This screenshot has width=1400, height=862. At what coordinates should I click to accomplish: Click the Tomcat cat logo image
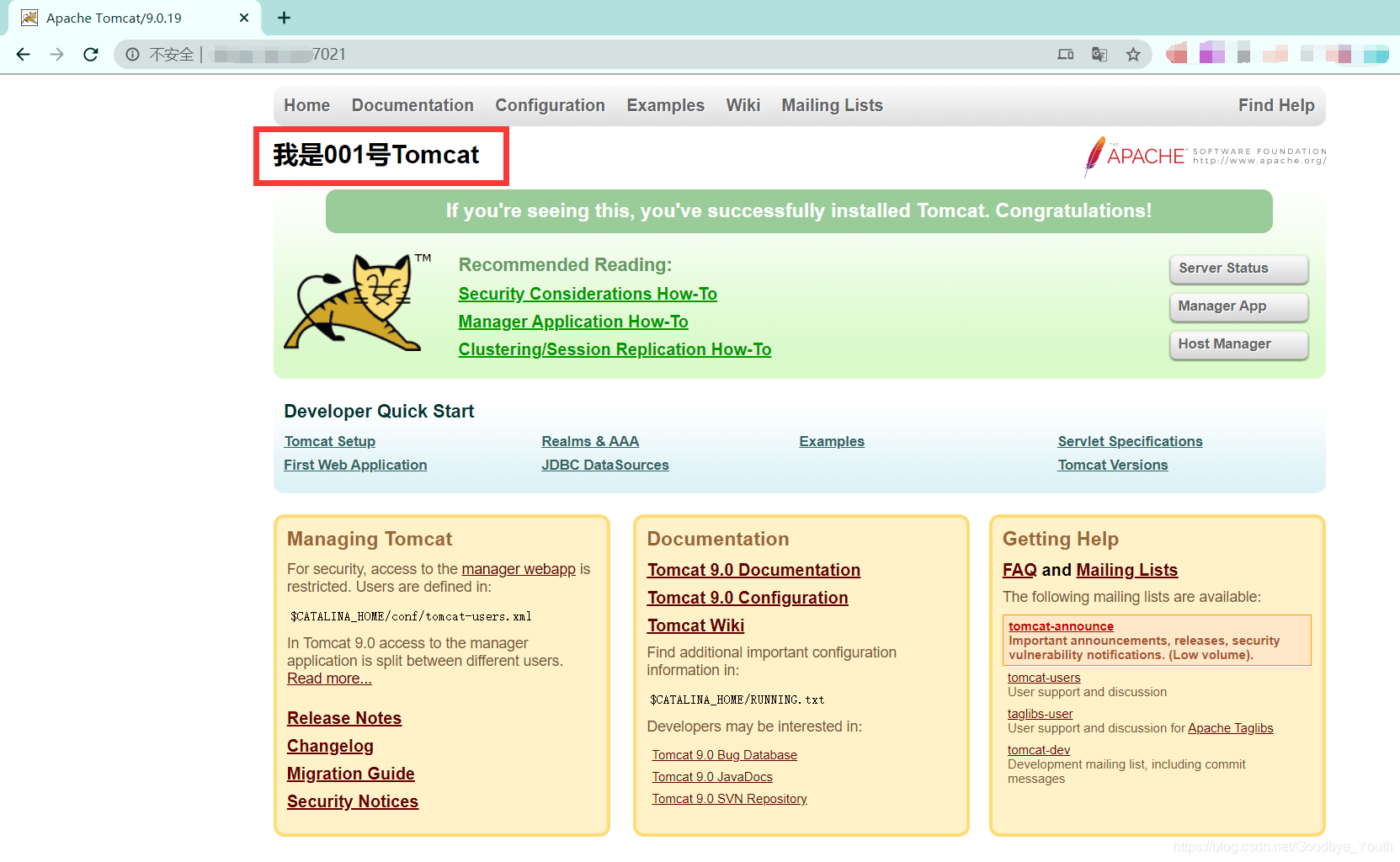pos(358,302)
